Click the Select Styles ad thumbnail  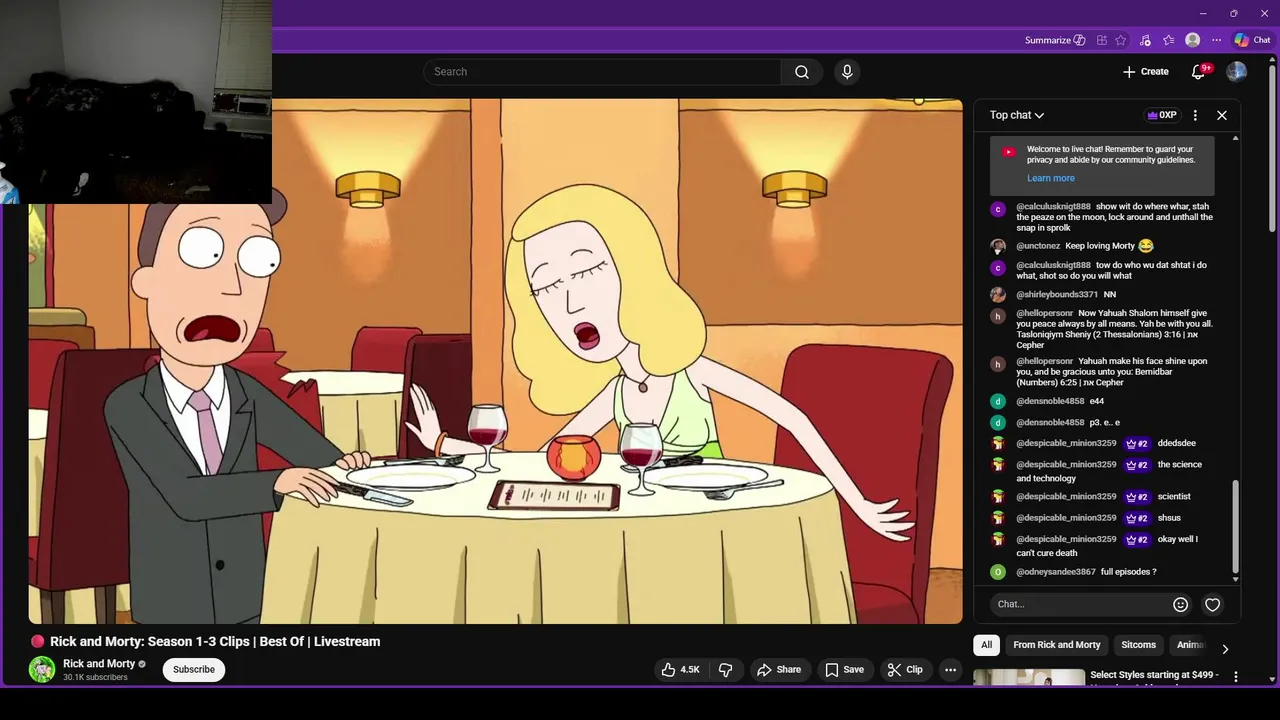click(1029, 678)
